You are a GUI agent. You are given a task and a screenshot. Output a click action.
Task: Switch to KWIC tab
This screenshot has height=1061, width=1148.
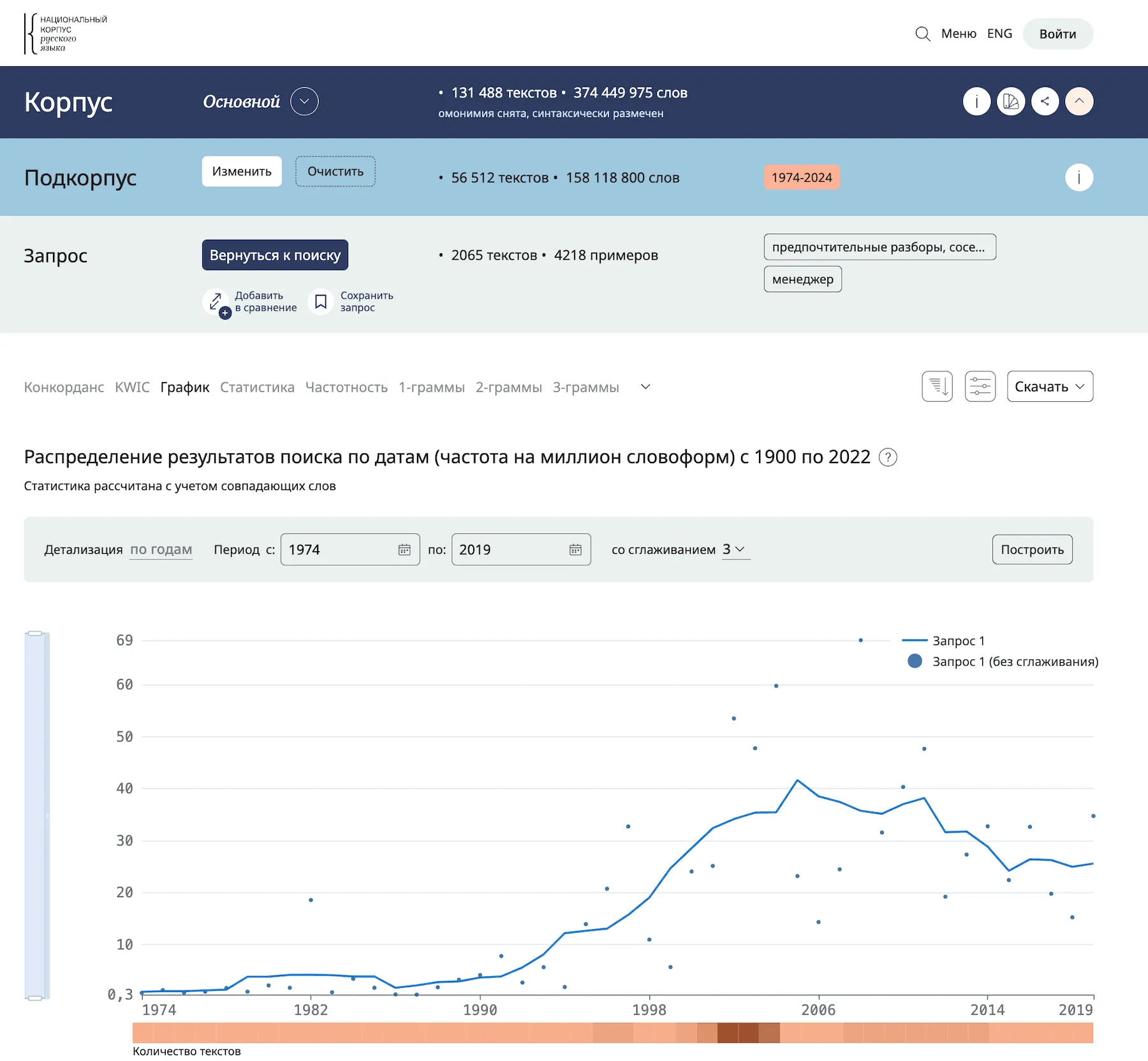(132, 387)
